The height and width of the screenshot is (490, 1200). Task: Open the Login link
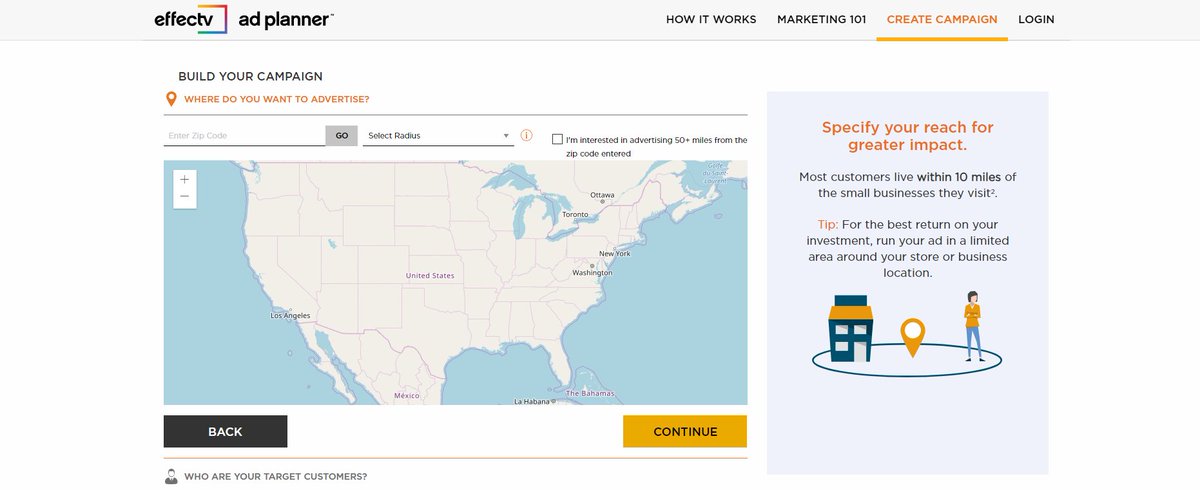point(1036,19)
